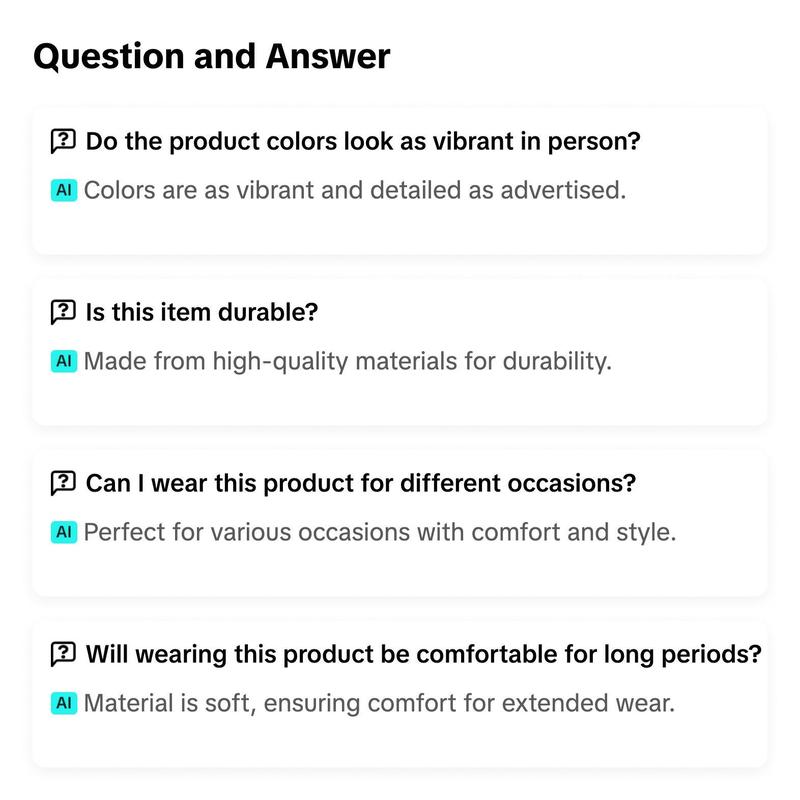Select the 'Will wearing this product be comfortable' question

[423, 654]
